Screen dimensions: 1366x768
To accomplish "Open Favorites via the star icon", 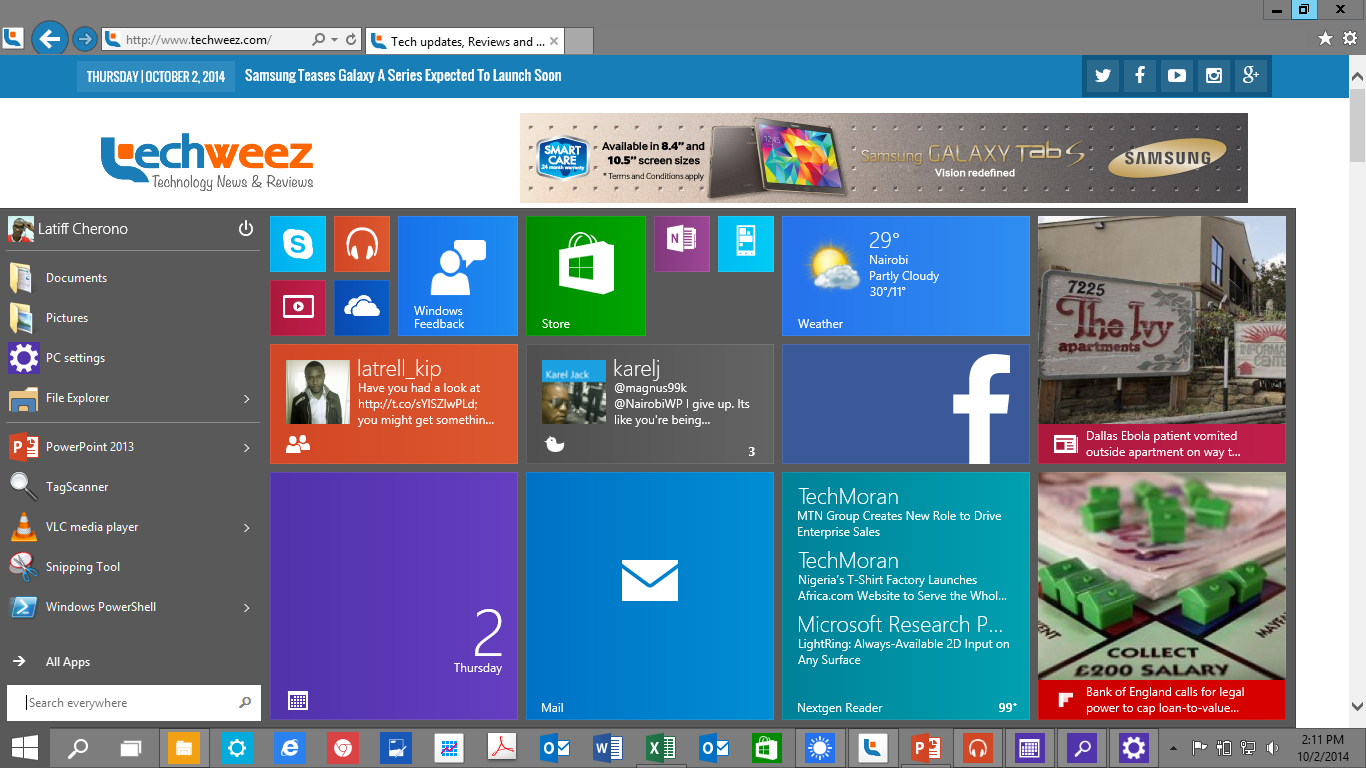I will pyautogui.click(x=1326, y=39).
